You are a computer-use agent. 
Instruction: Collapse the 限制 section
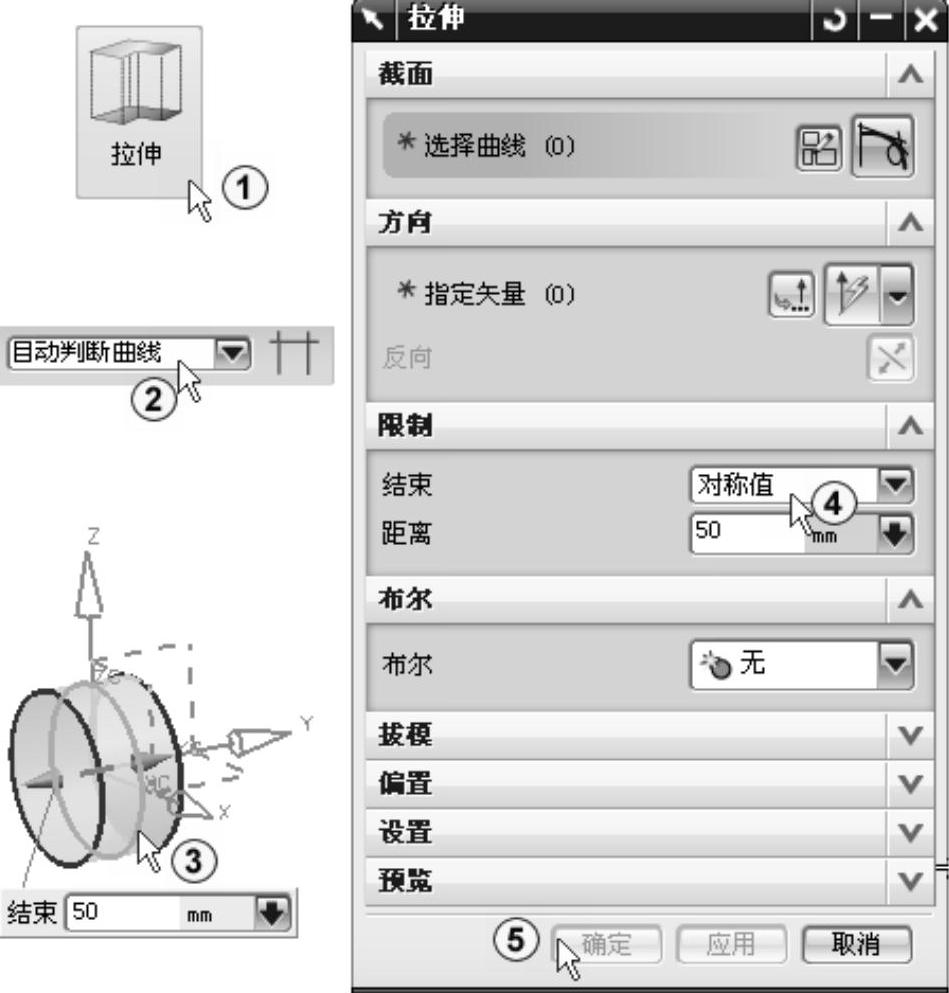pos(910,426)
